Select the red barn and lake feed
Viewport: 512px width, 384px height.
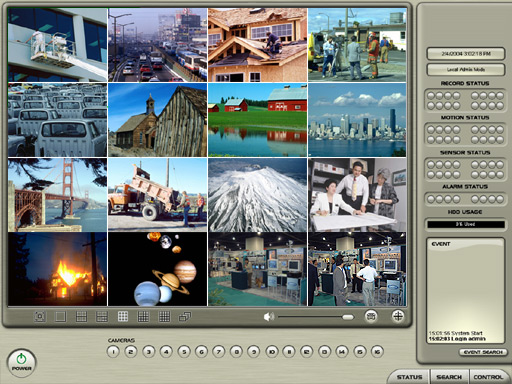257,120
